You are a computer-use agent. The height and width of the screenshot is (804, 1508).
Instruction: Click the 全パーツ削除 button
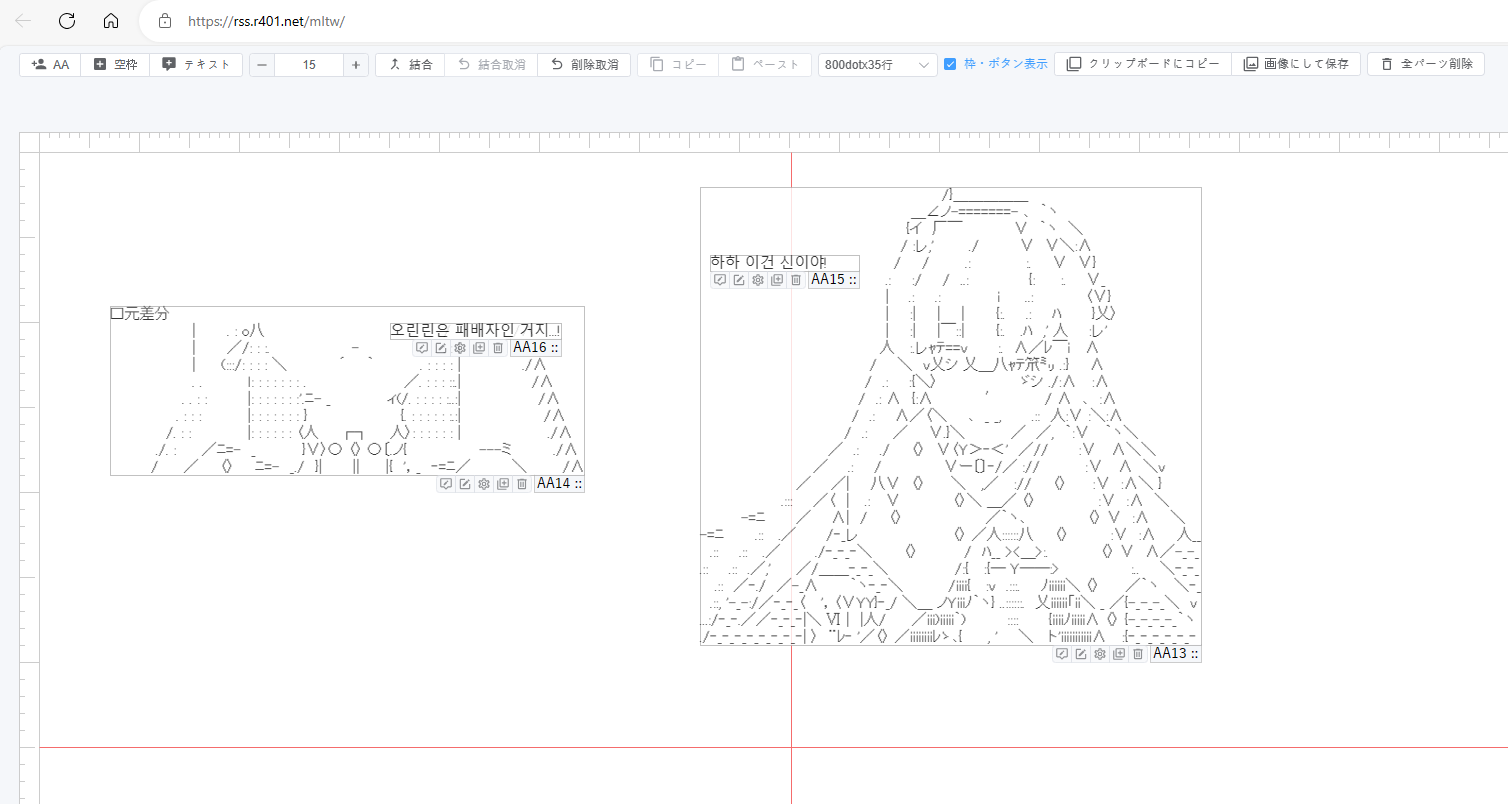pos(1426,64)
